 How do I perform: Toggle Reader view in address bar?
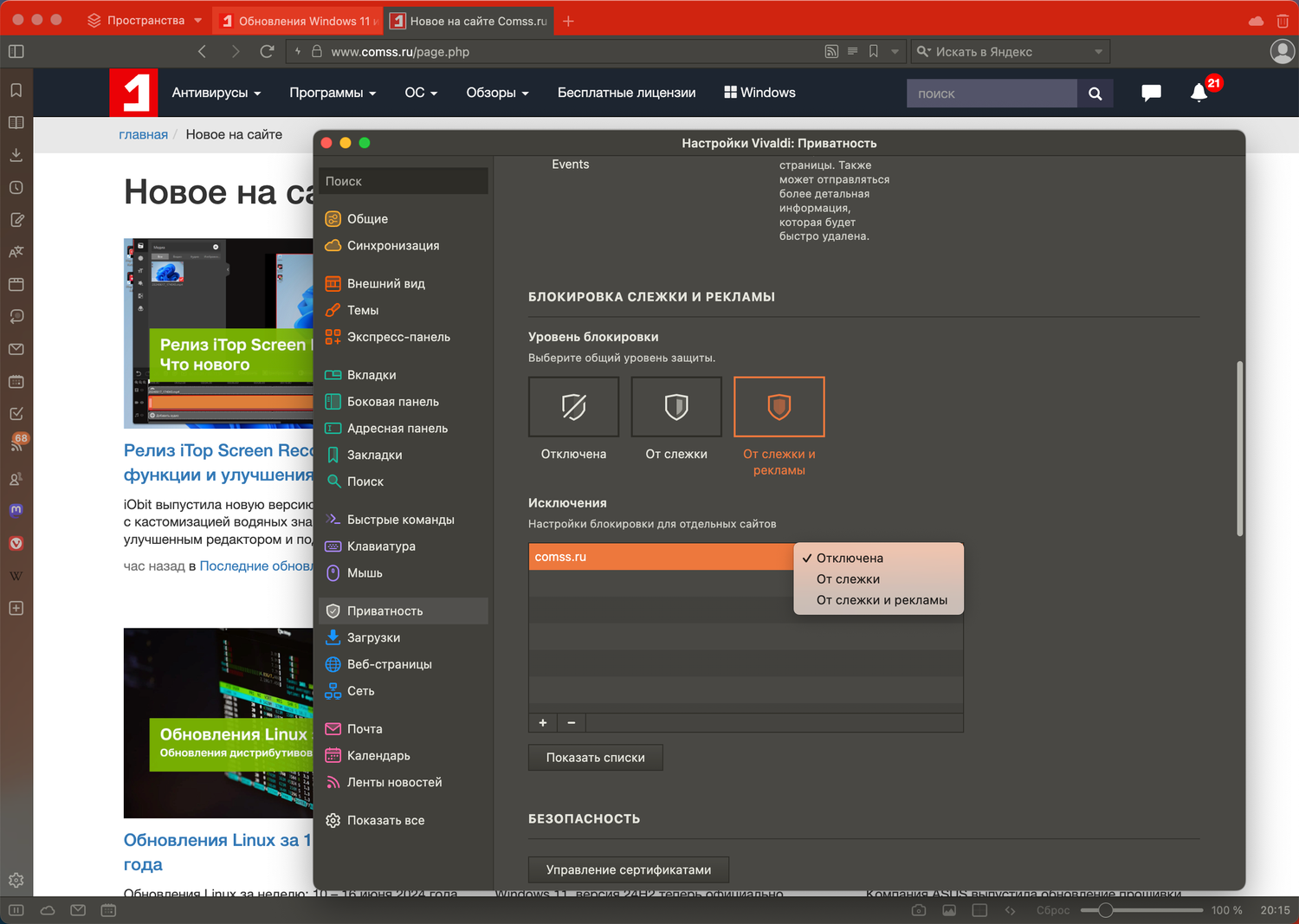[852, 51]
